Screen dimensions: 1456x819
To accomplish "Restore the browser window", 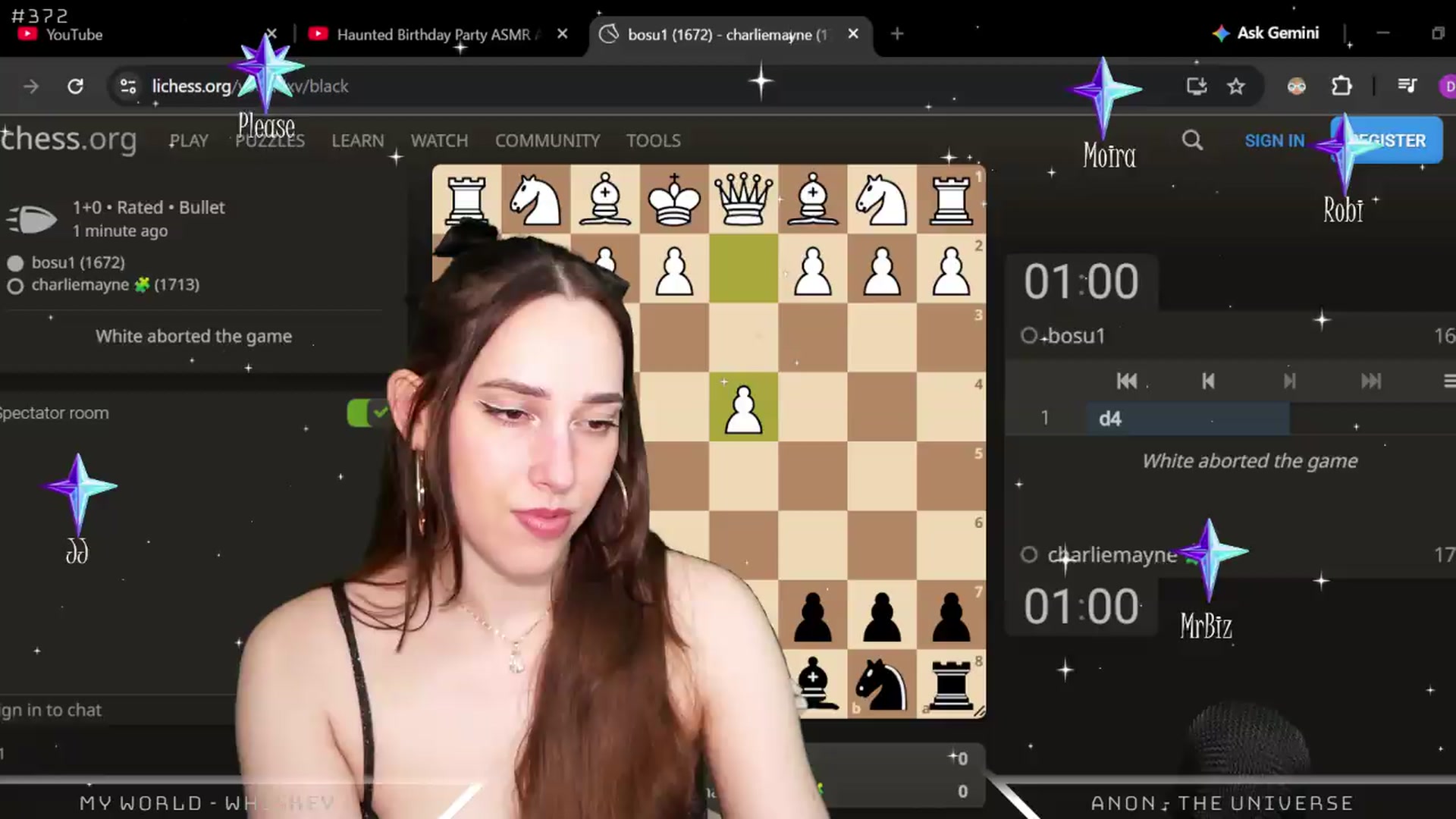I will (x=1438, y=34).
